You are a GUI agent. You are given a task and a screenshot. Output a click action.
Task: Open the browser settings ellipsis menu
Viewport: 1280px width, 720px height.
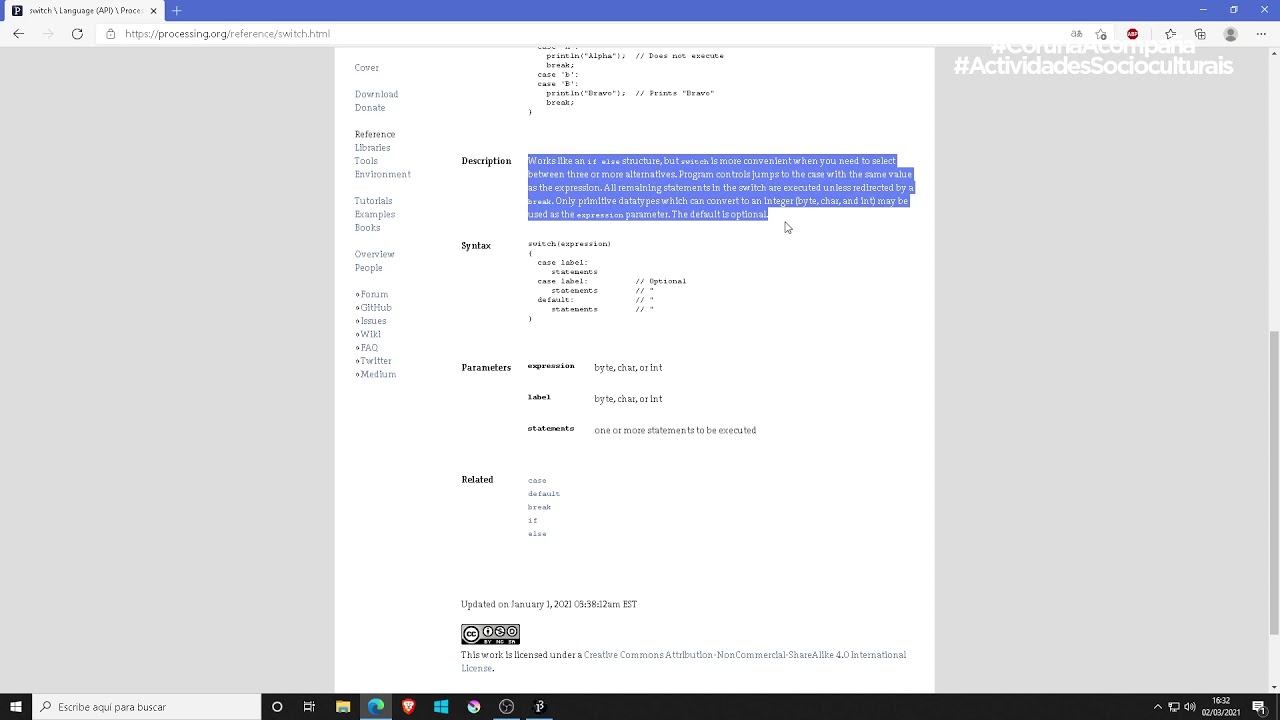tap(1260, 34)
